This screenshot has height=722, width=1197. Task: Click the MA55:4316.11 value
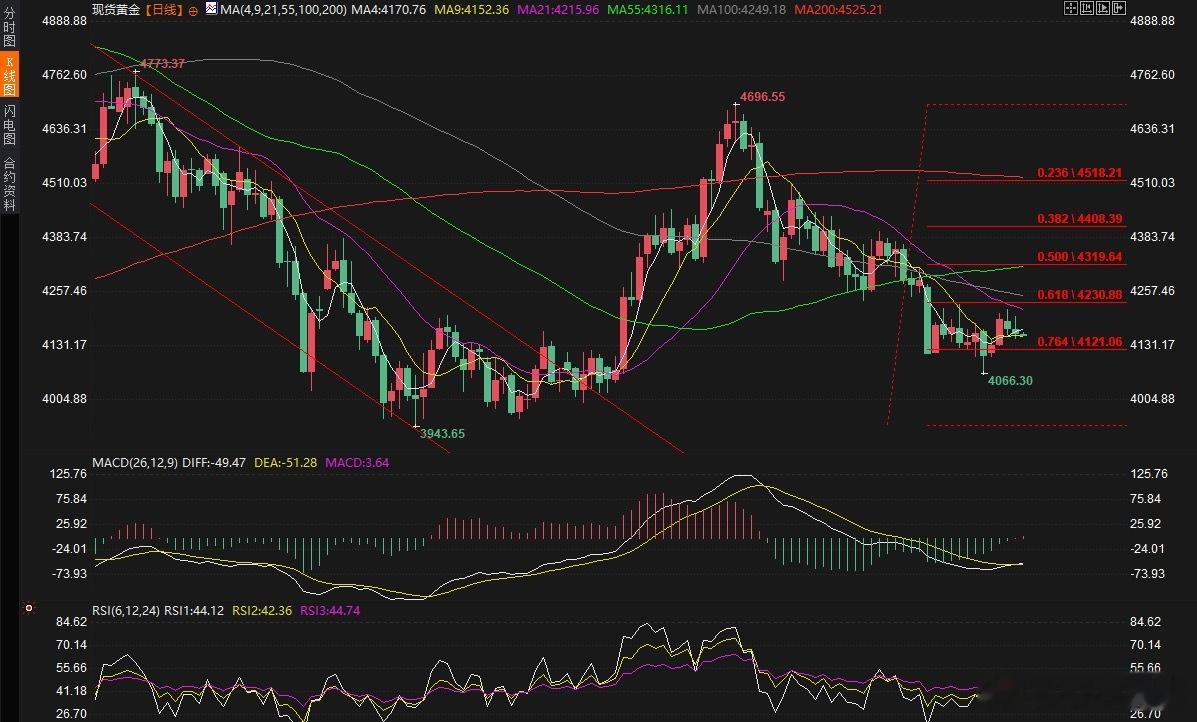coord(648,10)
